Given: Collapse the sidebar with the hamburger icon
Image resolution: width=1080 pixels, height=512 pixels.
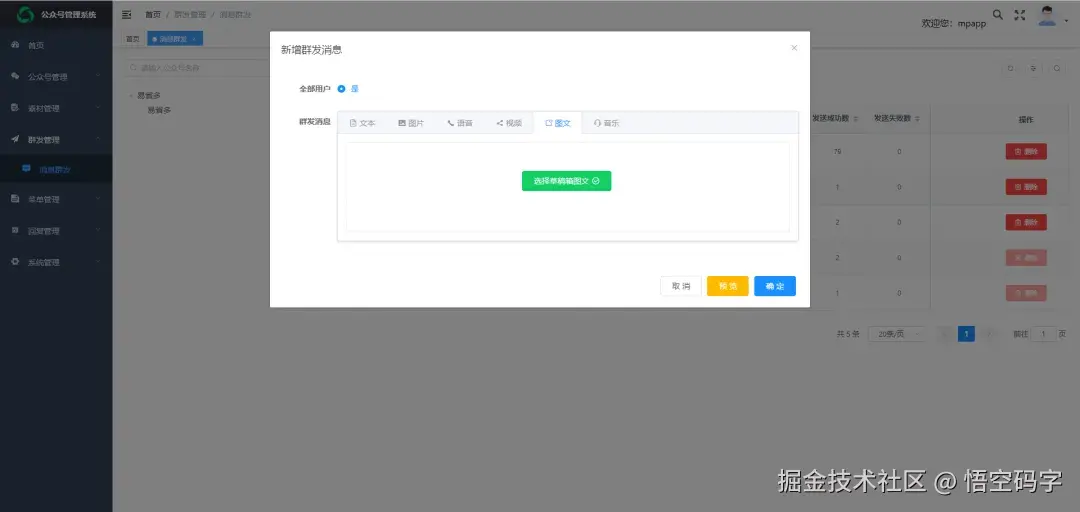Looking at the screenshot, I should (x=126, y=14).
